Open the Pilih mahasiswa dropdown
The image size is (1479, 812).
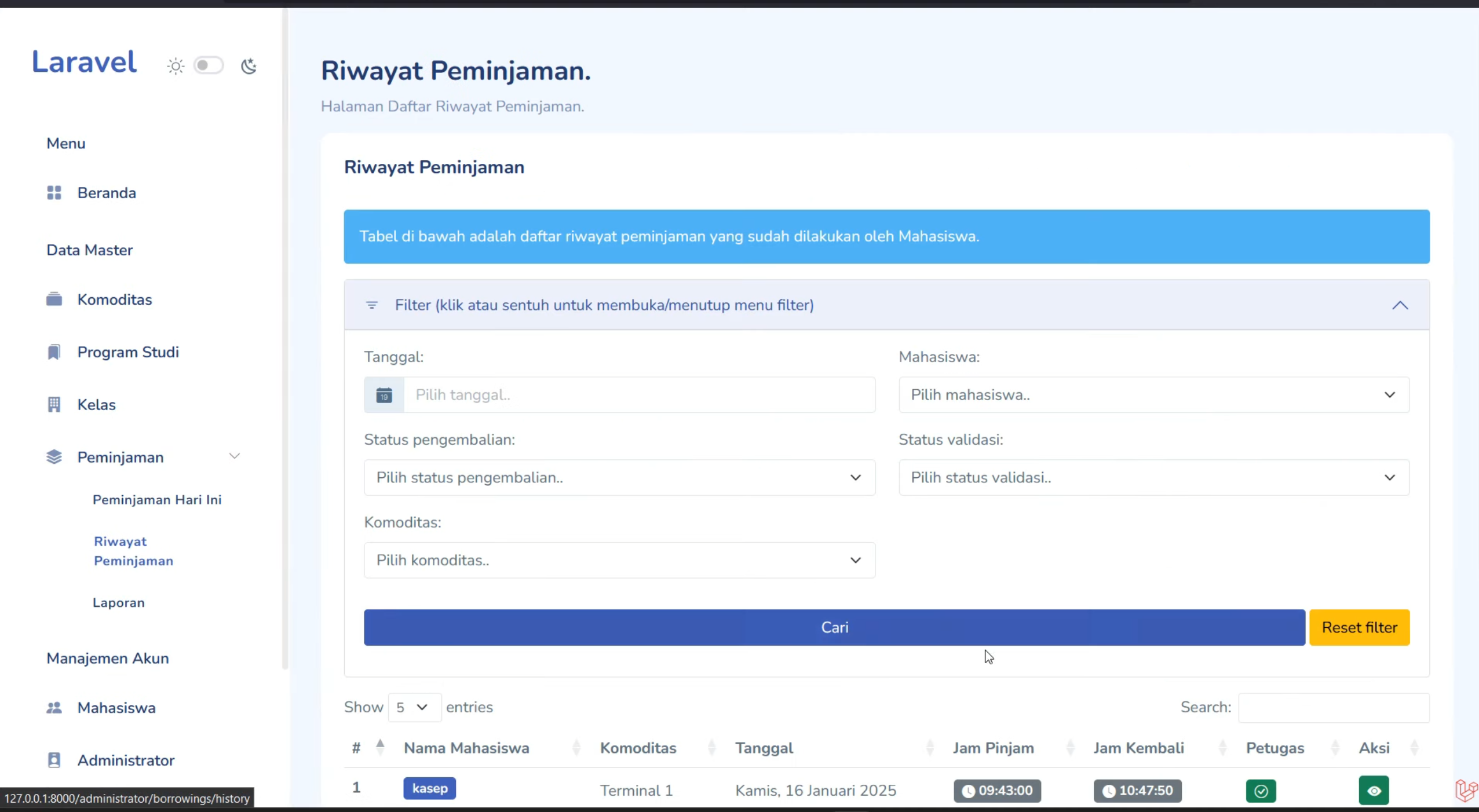click(1153, 395)
